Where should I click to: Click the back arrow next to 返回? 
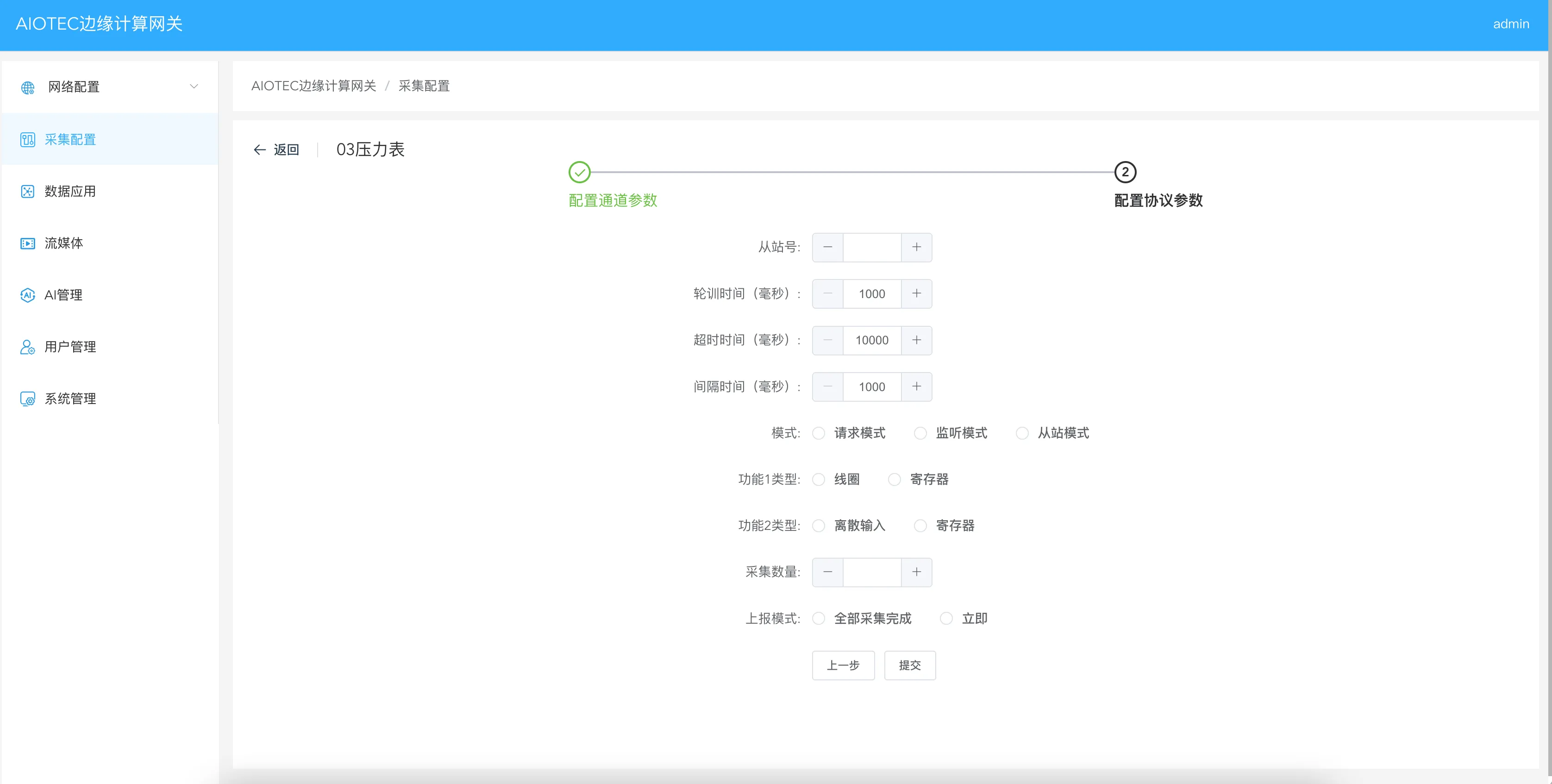260,150
